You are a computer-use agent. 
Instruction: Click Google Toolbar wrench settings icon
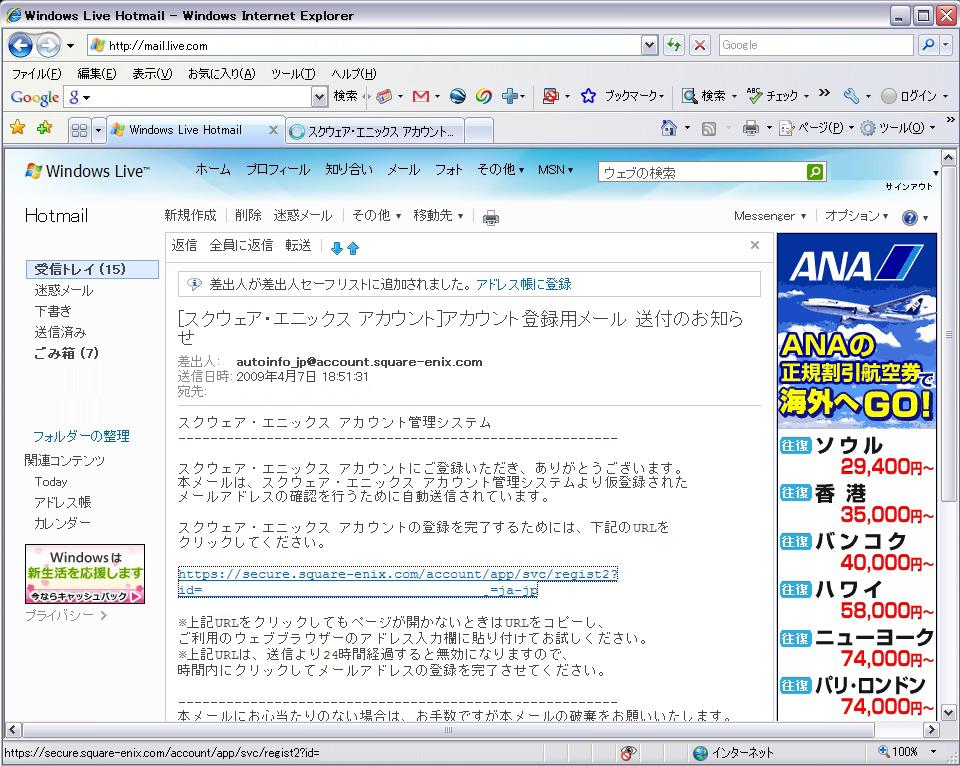coord(851,96)
